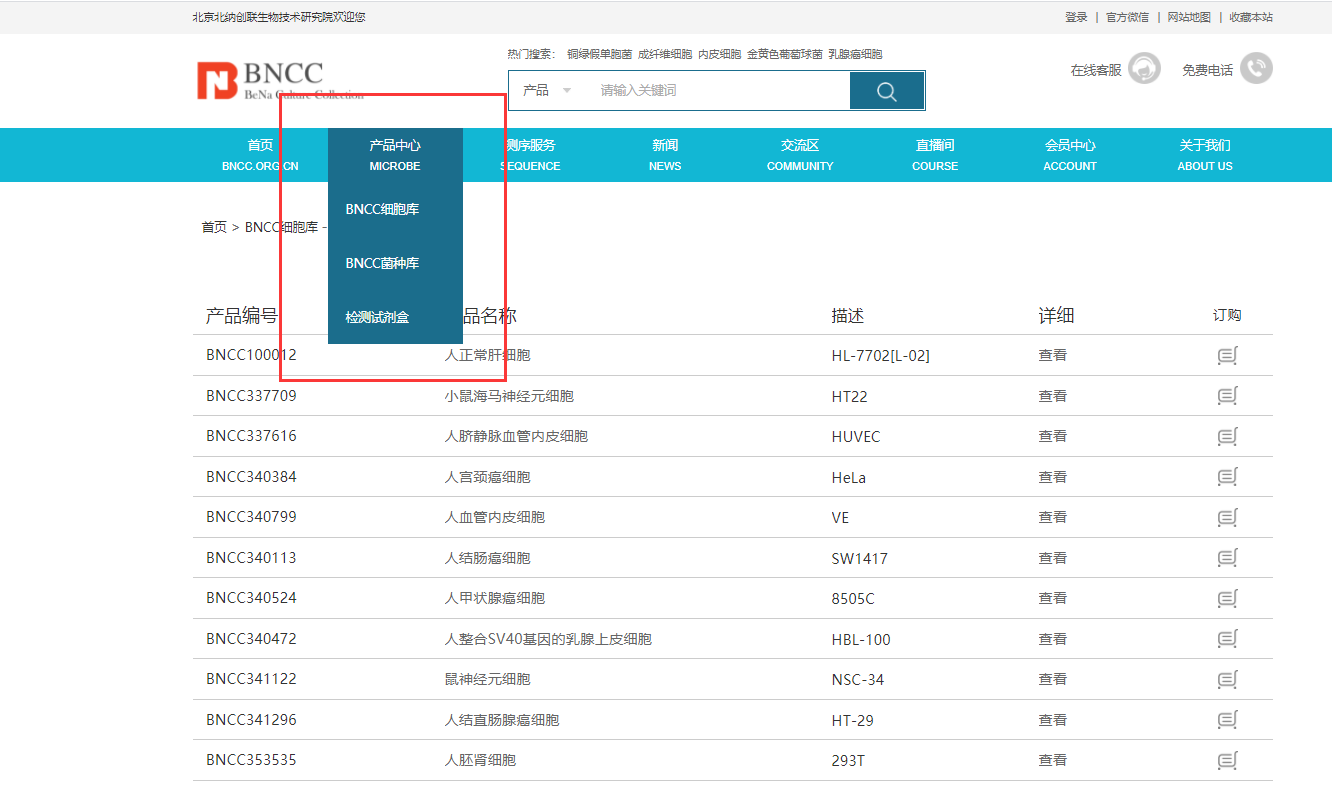This screenshot has width=1332, height=785.
Task: Open the 首页 navigation item
Action: coord(260,155)
